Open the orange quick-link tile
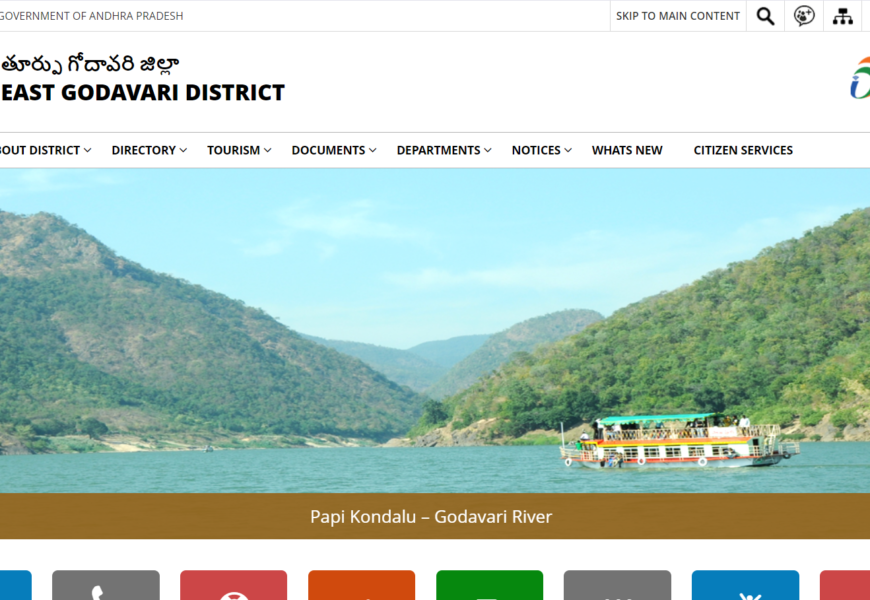This screenshot has height=600, width=870. tap(361, 585)
